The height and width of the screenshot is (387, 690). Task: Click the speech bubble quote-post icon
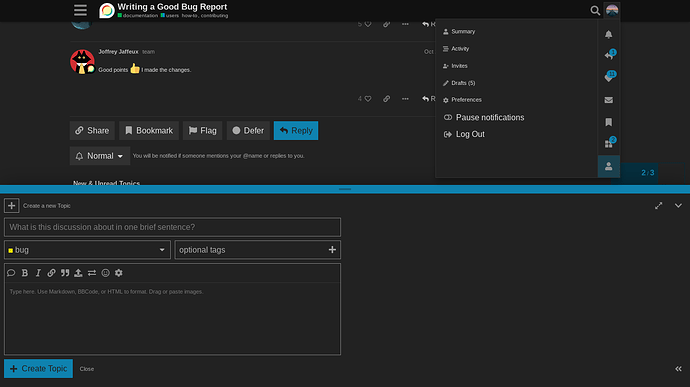11,273
